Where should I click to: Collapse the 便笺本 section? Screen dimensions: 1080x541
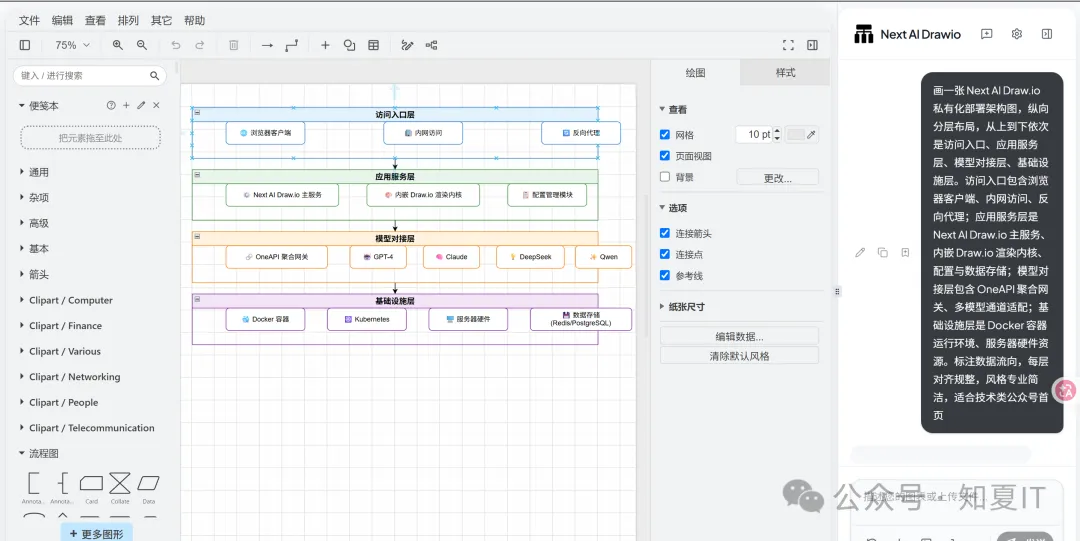click(39, 105)
